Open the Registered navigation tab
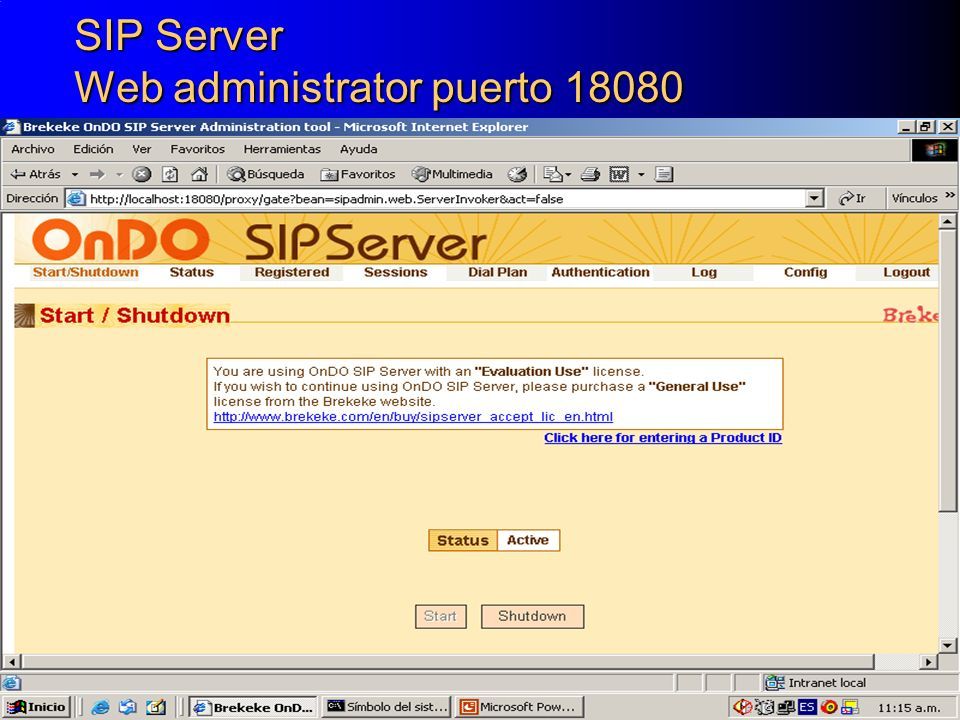960x720 pixels. (292, 272)
